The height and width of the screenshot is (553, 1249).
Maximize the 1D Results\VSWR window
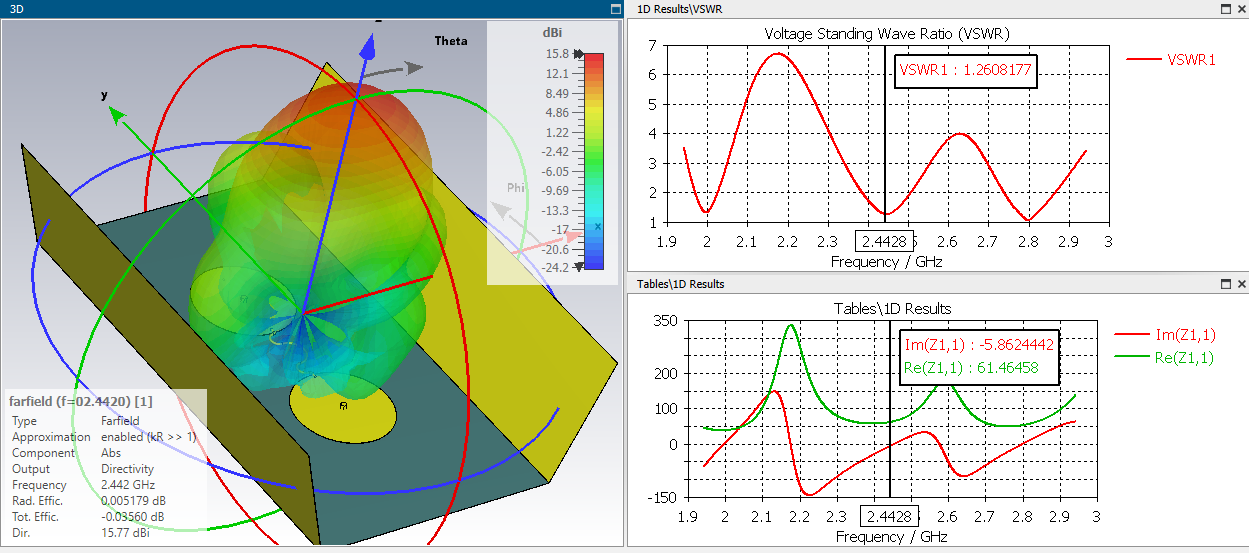pyautogui.click(x=1225, y=8)
